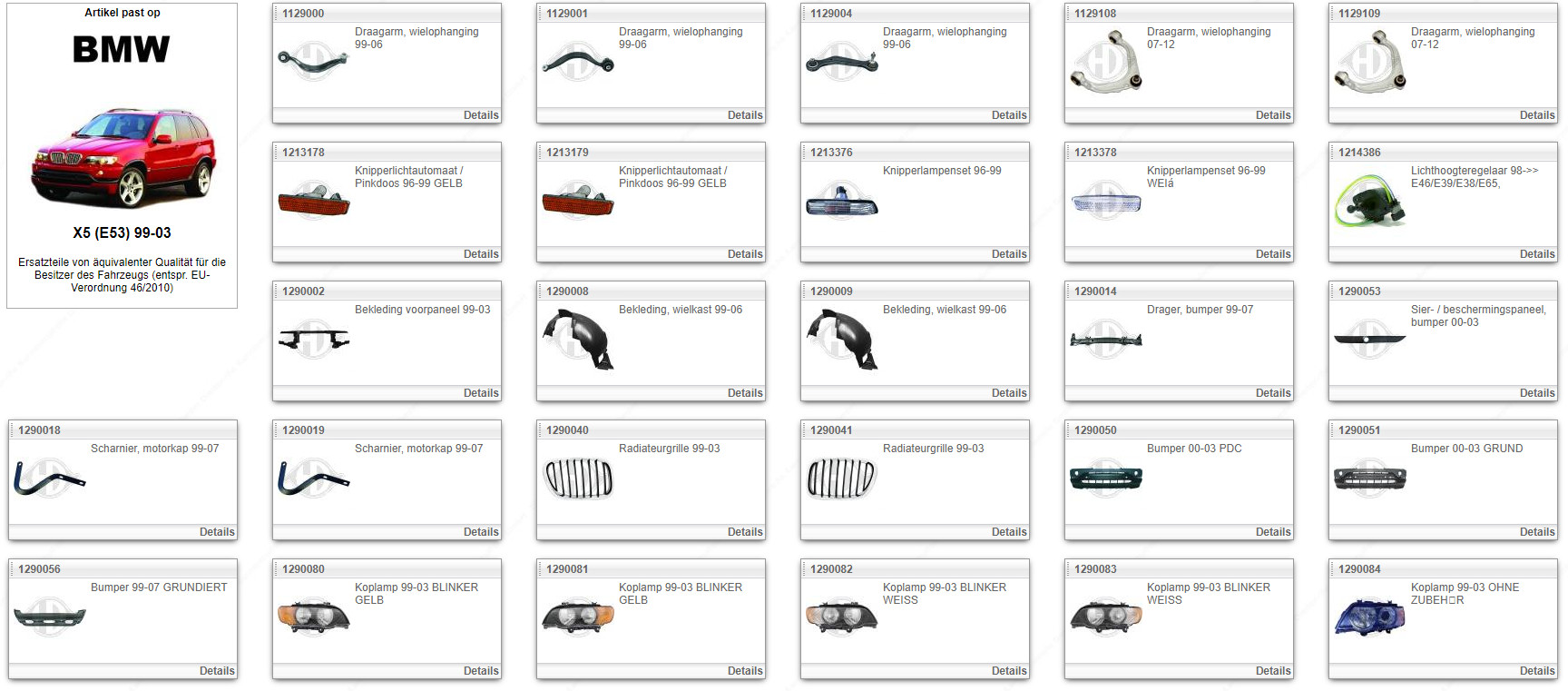Select wheel arch liner thumbnail of 1290009
Image resolution: width=1568 pixels, height=691 pixels.
click(841, 340)
